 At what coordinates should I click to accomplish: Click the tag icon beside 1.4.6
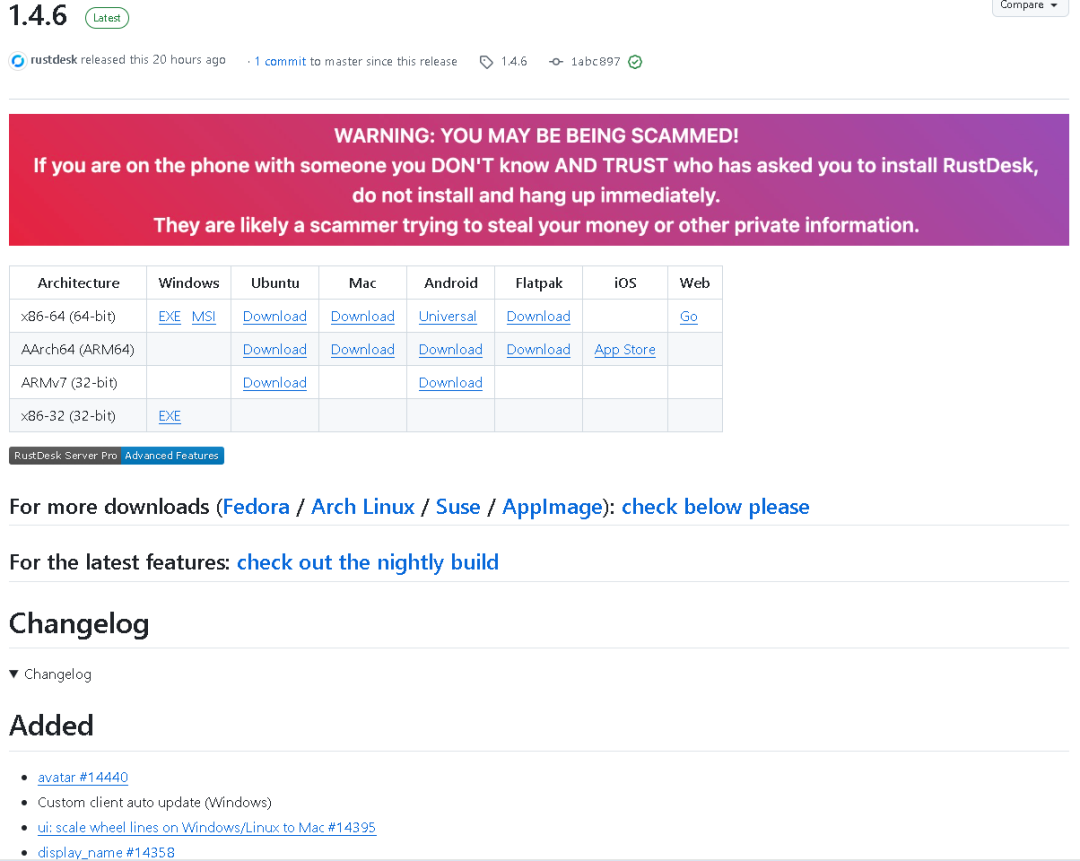tap(486, 62)
